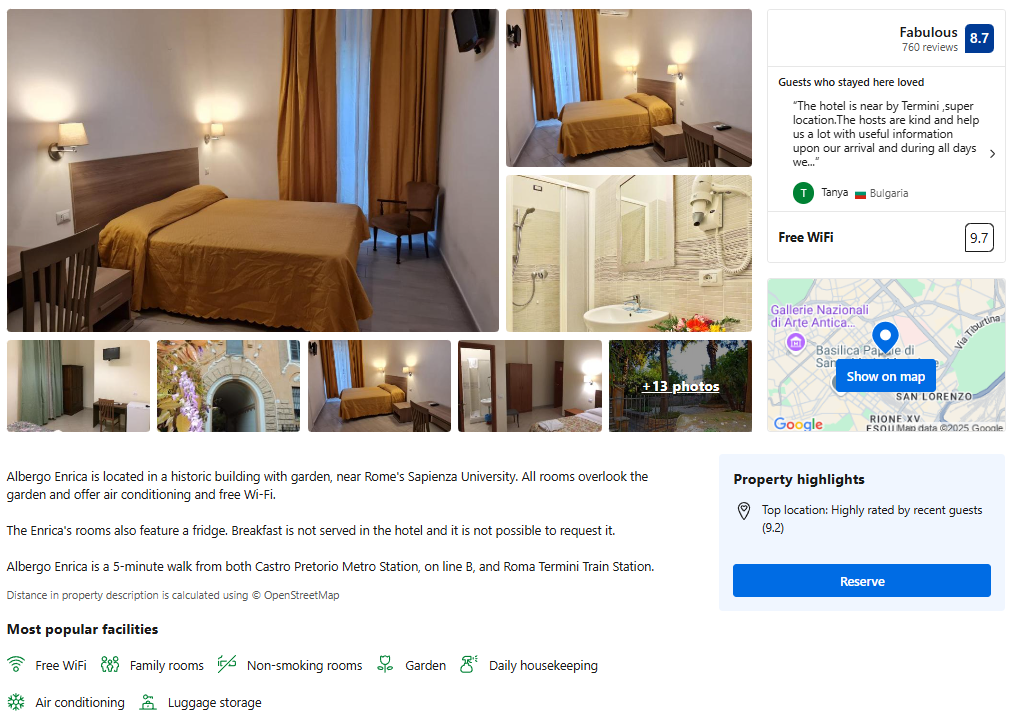Click the location pin icon in Property highlights
Image resolution: width=1018 pixels, height=726 pixels.
(x=744, y=511)
